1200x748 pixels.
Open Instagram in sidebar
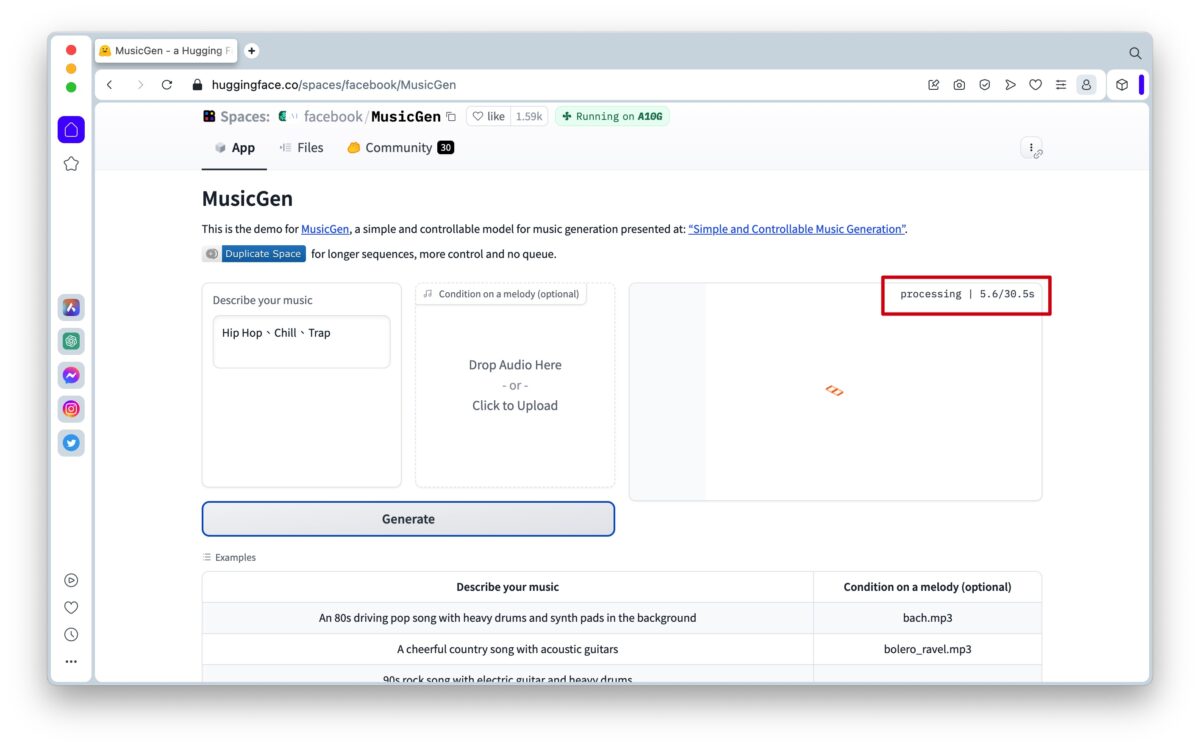pyautogui.click(x=71, y=409)
